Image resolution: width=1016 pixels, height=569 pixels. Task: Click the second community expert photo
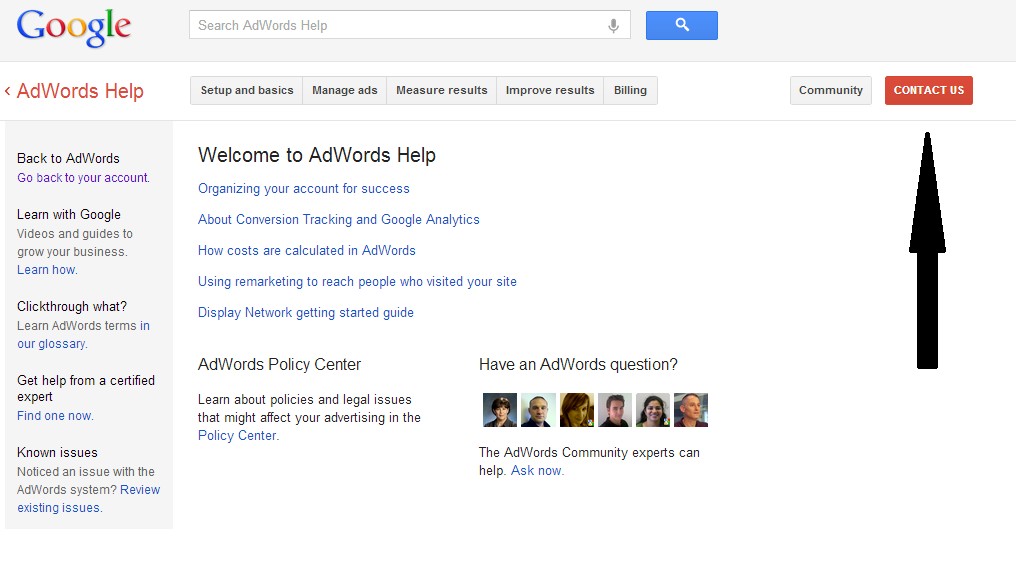pyautogui.click(x=538, y=410)
